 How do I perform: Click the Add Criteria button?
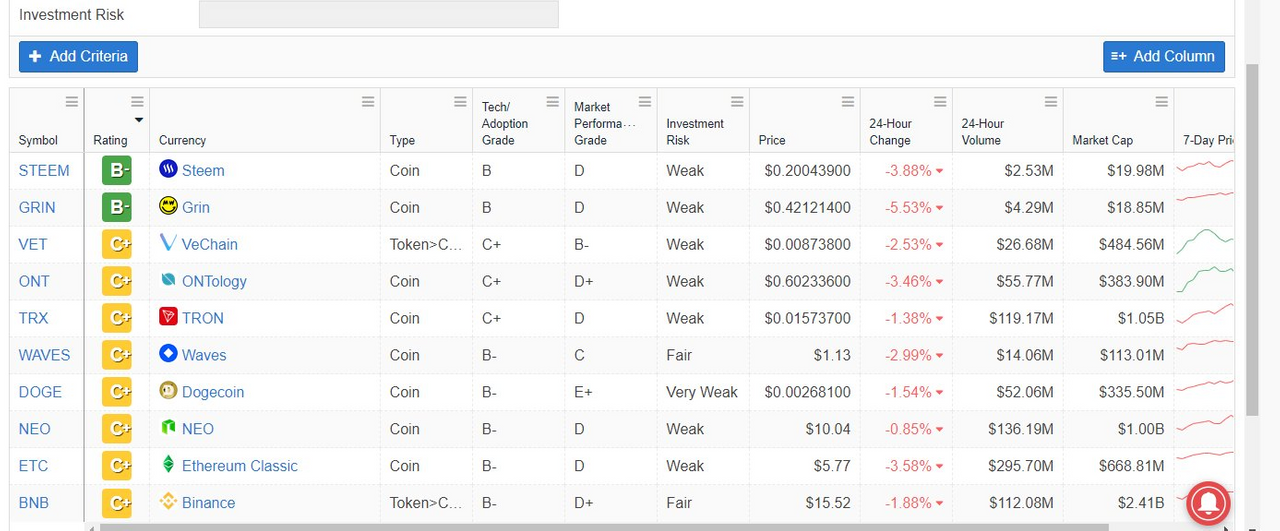click(x=78, y=56)
